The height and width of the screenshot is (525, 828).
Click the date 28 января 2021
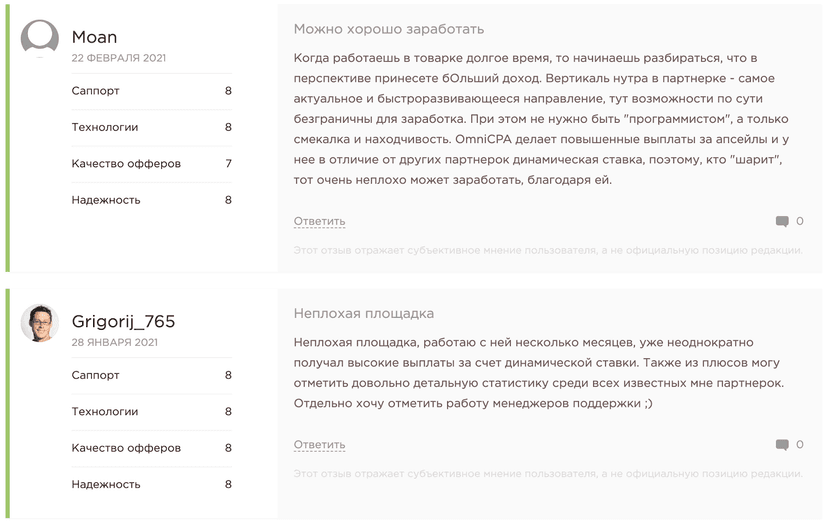tap(115, 342)
